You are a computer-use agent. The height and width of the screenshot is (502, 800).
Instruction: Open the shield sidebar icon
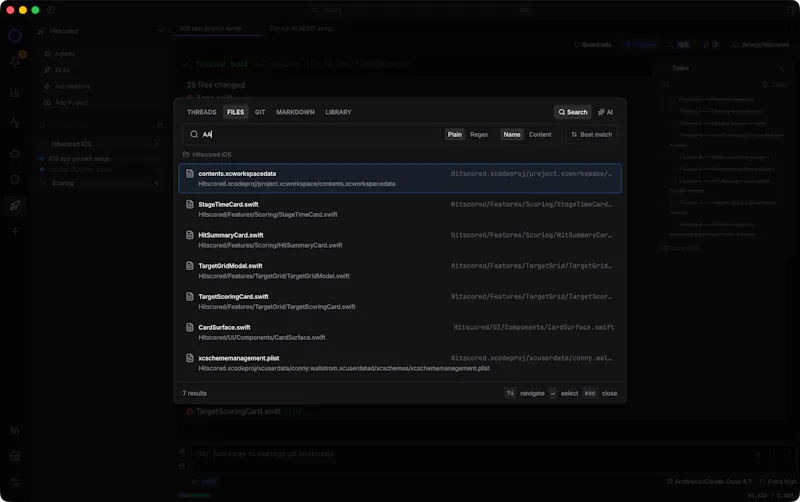point(15,180)
